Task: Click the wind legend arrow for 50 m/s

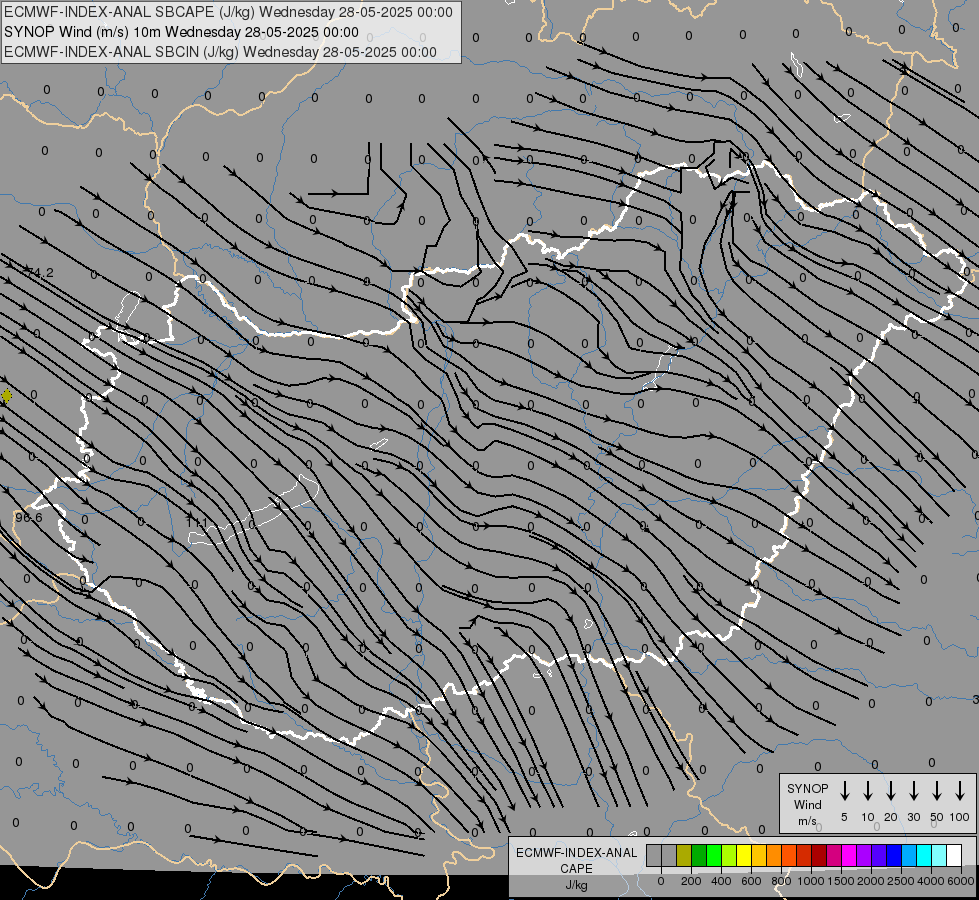Action: pos(937,791)
